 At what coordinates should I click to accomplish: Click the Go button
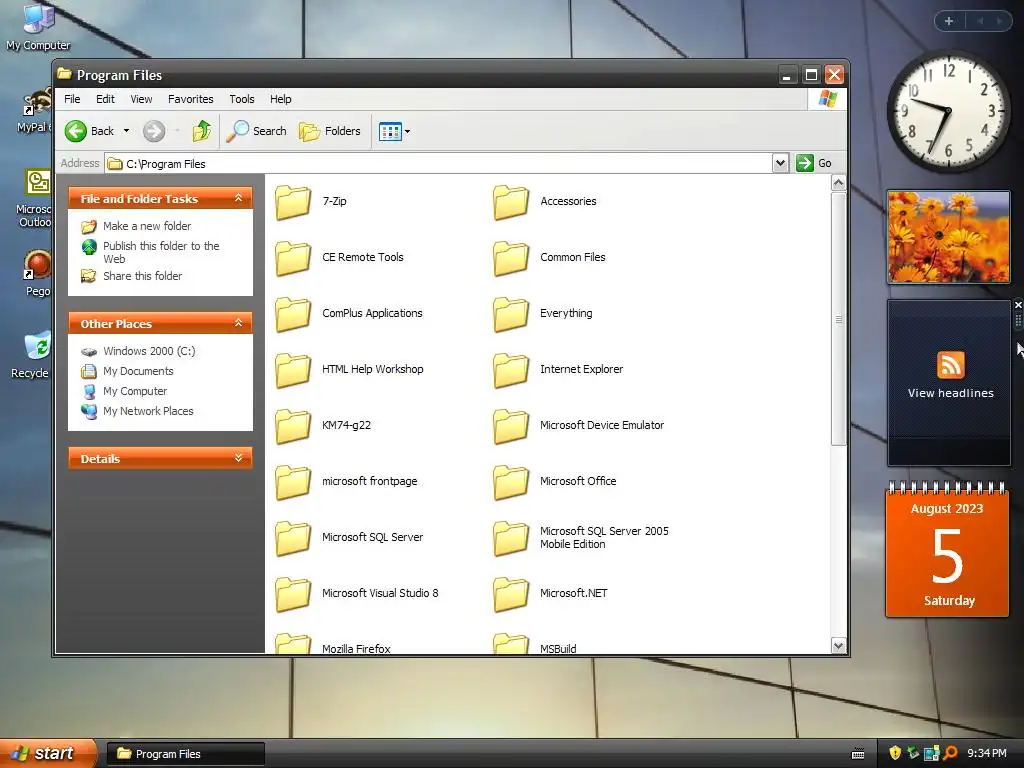814,163
